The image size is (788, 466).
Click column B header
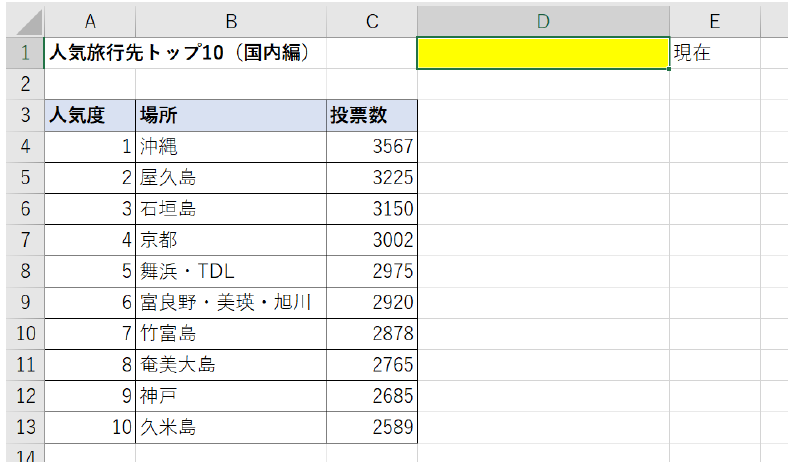(231, 21)
